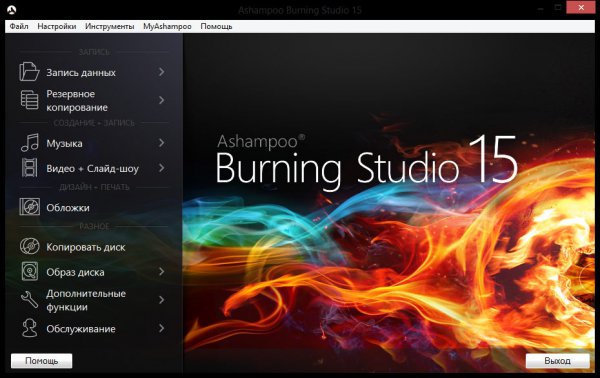600x378 pixels.
Task: Open the Помощь menu in the menu bar
Action: pyautogui.click(x=216, y=26)
